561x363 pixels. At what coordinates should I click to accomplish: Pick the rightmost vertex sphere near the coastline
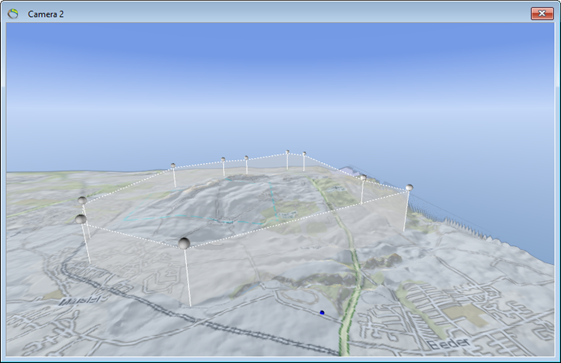point(409,187)
